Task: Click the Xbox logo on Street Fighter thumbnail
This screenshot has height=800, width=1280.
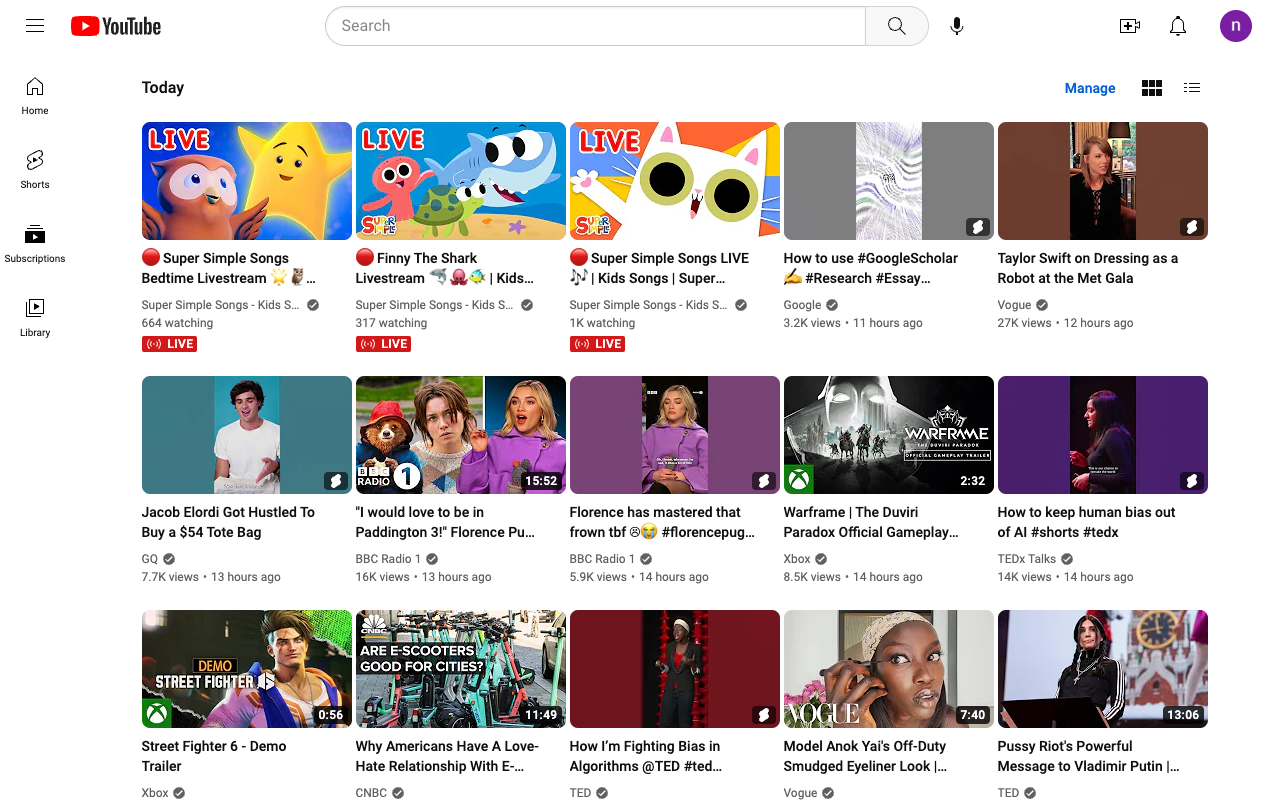Action: [157, 713]
